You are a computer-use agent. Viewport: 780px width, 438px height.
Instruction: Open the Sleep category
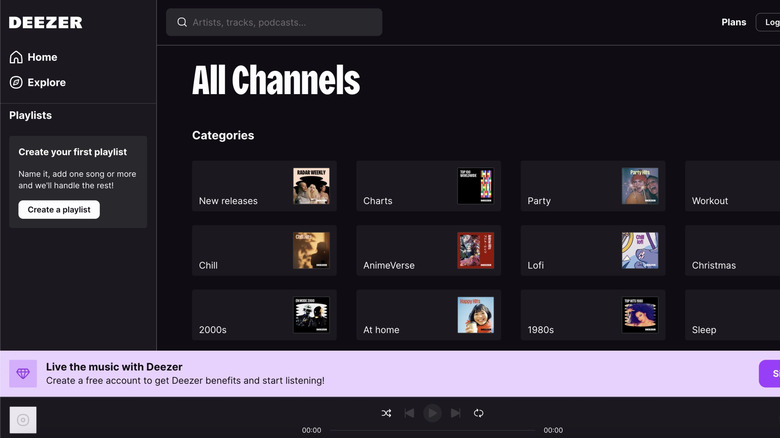[x=732, y=315]
